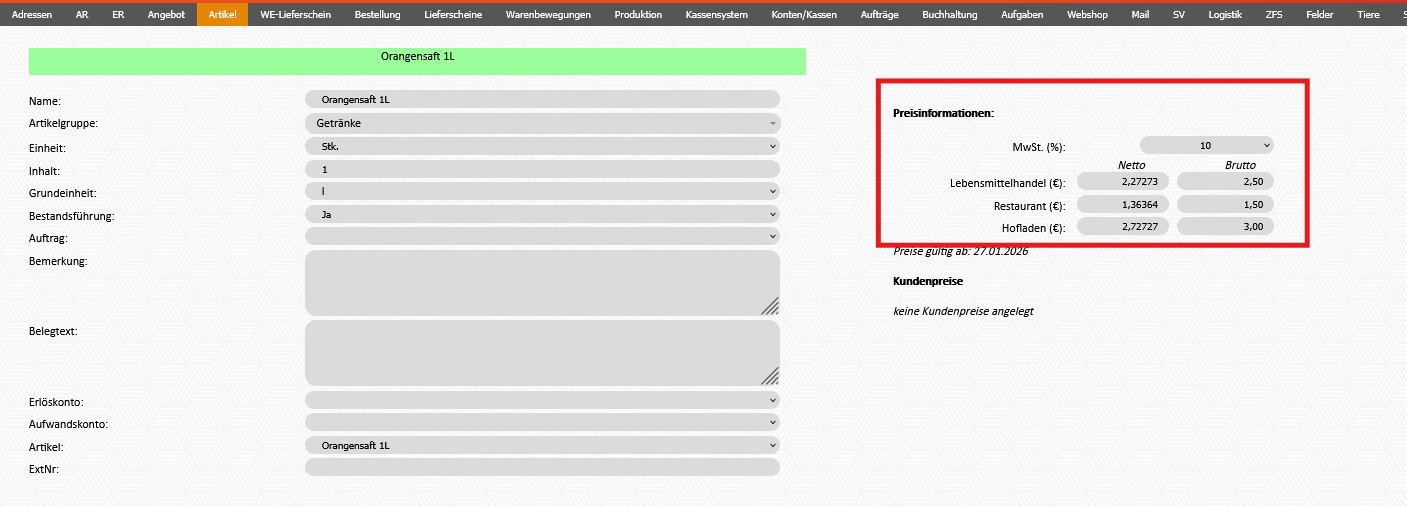The height and width of the screenshot is (507, 1407).
Task: Open the Webshop tab
Action: point(1087,15)
